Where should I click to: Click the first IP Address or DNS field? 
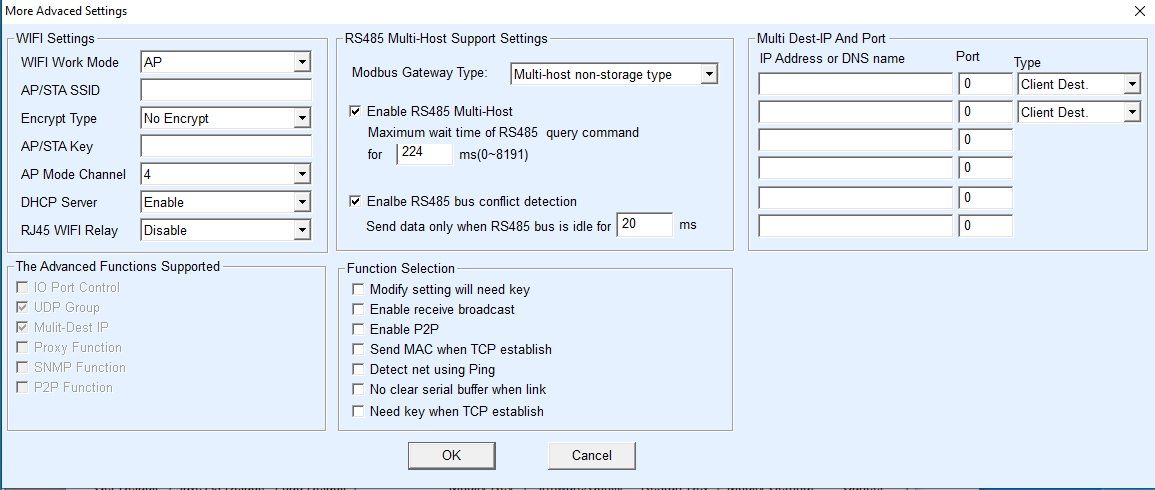[855, 84]
